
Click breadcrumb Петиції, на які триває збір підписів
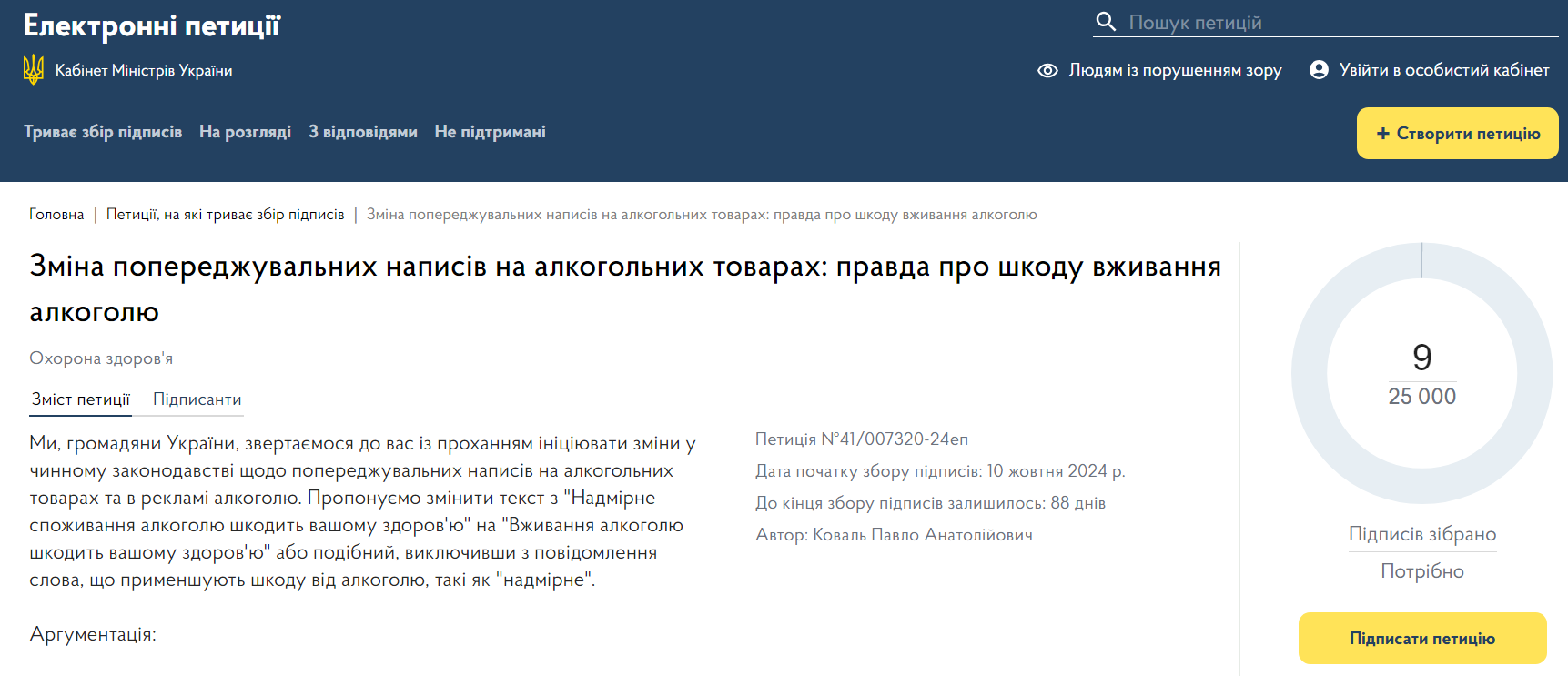point(225,215)
